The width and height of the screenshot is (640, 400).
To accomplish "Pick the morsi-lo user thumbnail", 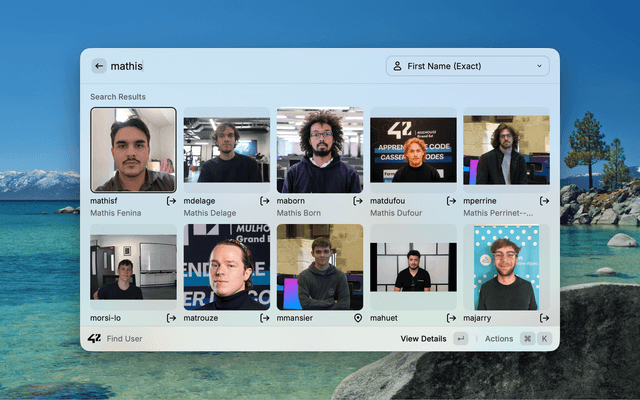I will [133, 267].
